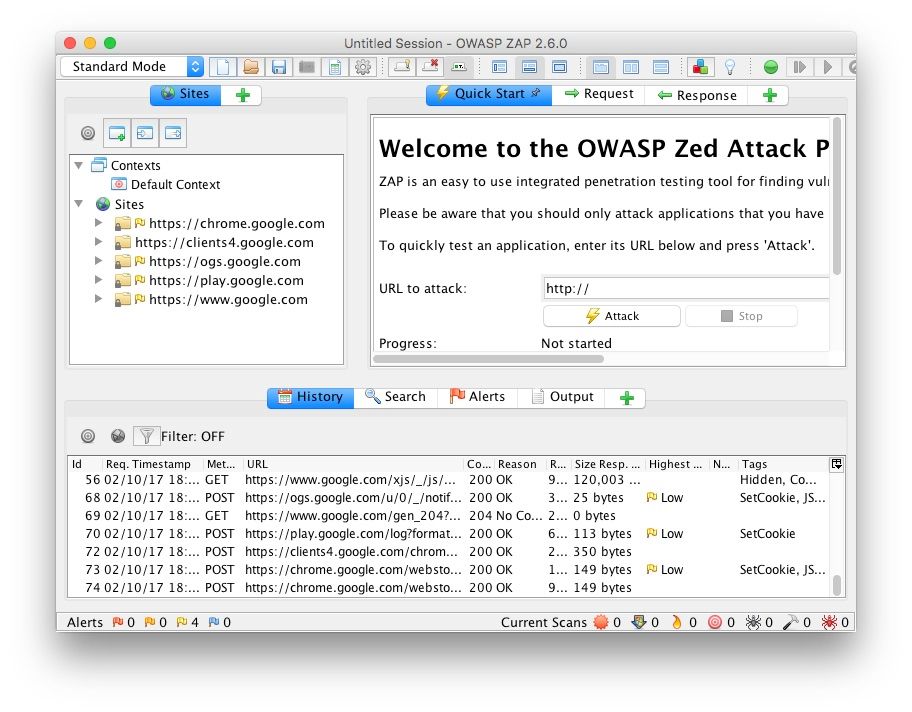
Task: Click green plus next to Response tab
Action: point(770,95)
